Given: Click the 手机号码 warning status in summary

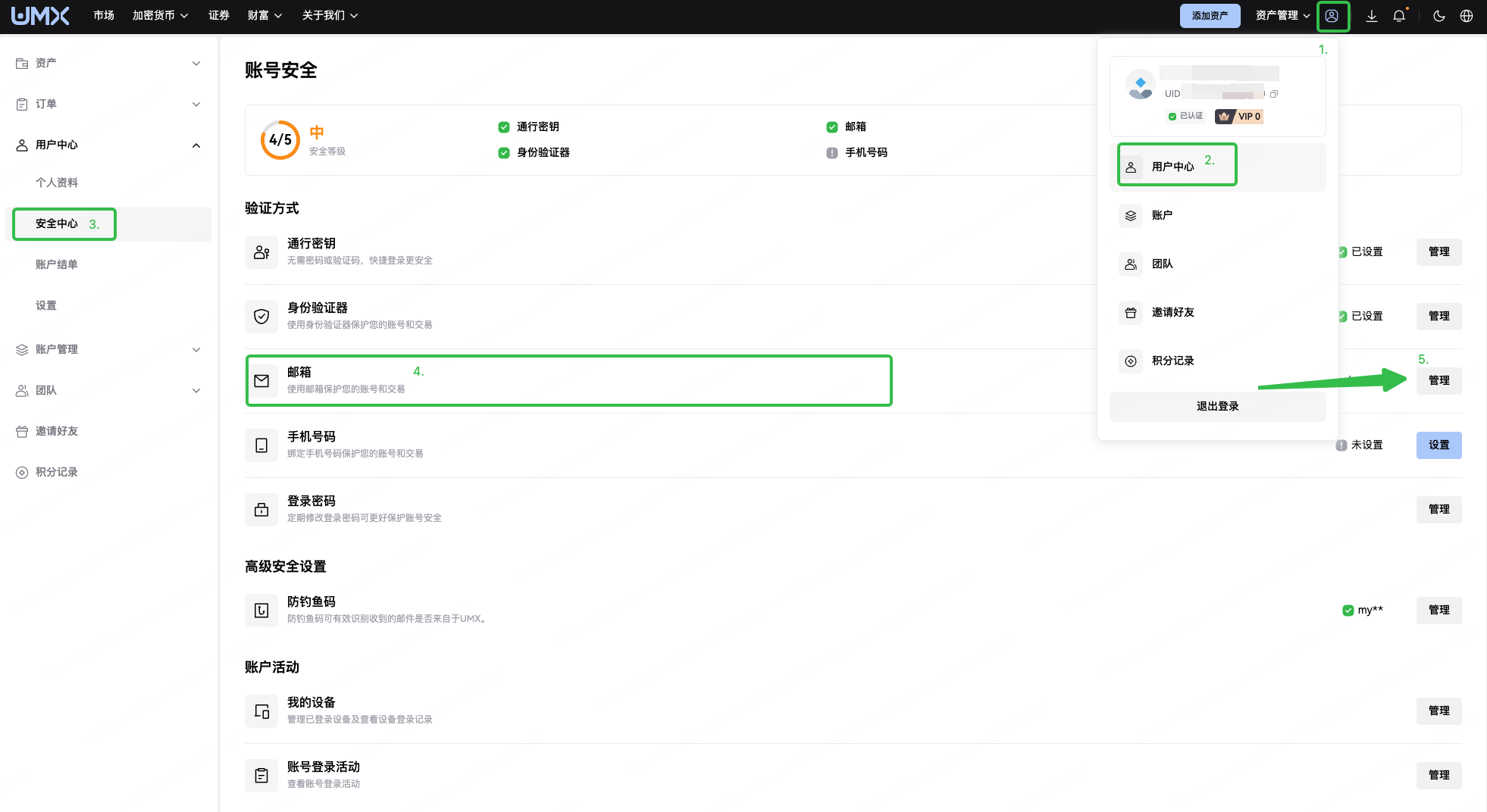Looking at the screenshot, I should (831, 153).
